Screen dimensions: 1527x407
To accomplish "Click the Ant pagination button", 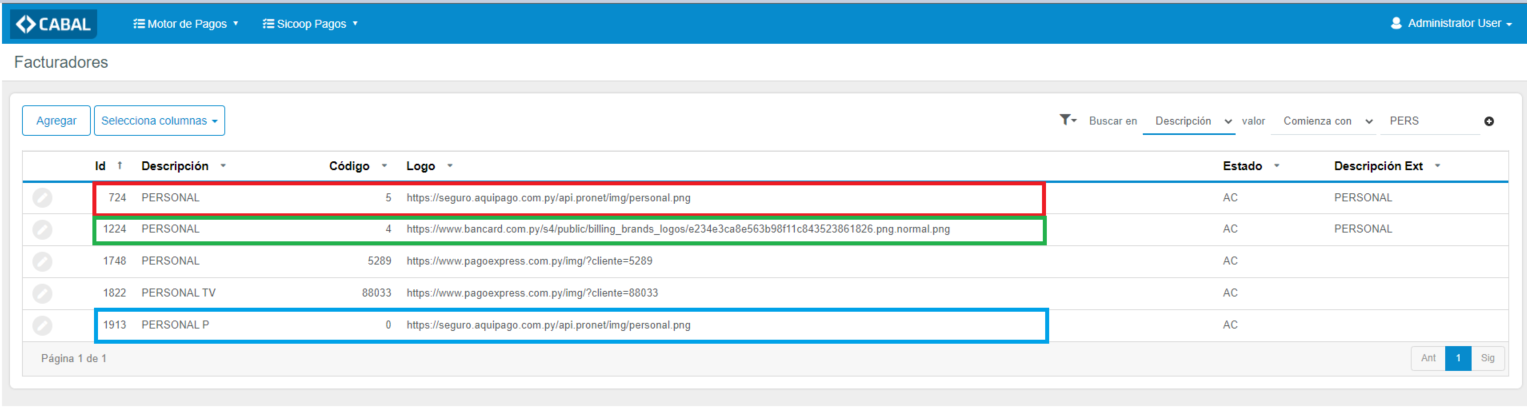I will click(x=1428, y=358).
